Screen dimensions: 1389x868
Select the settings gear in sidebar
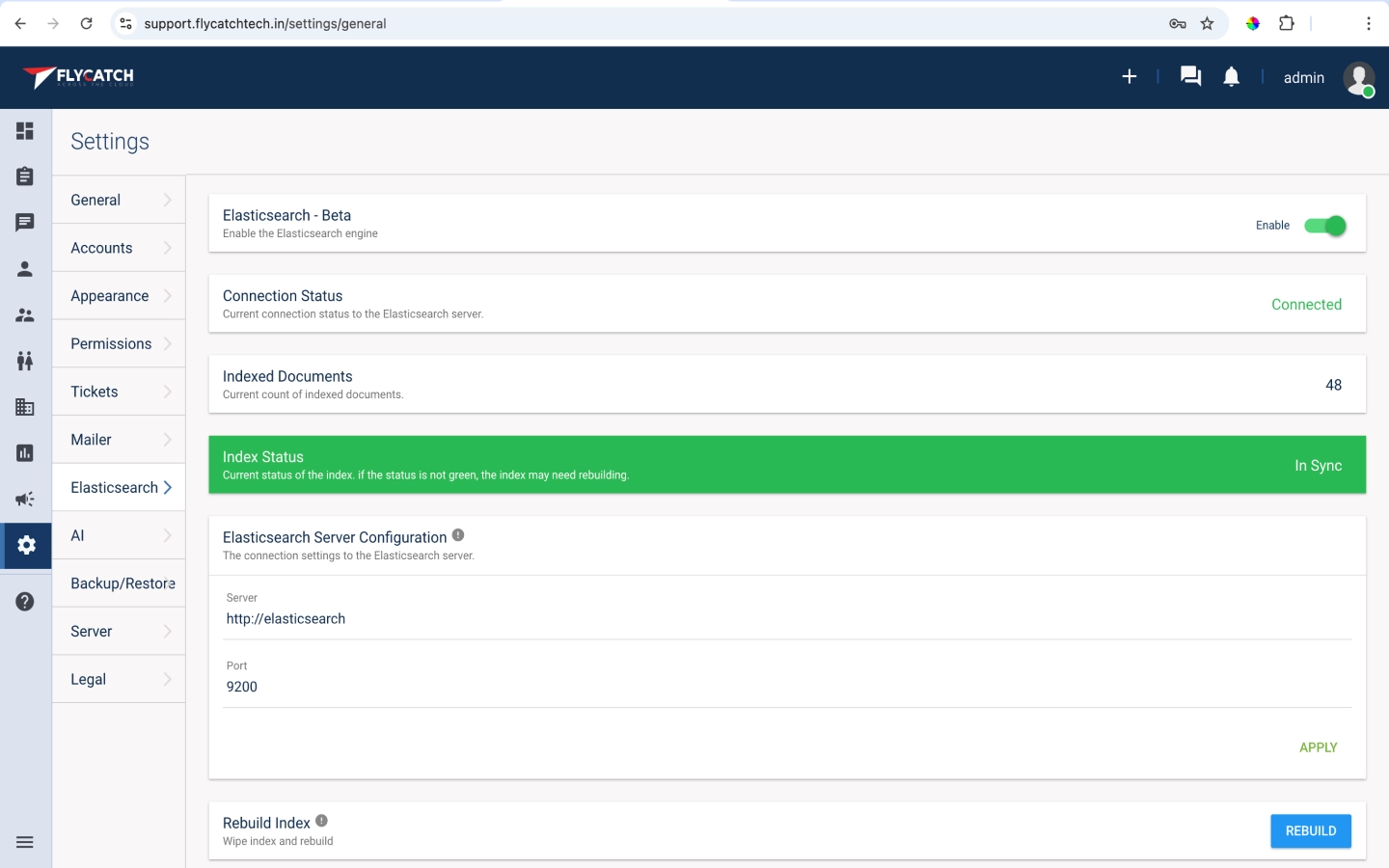coord(27,545)
